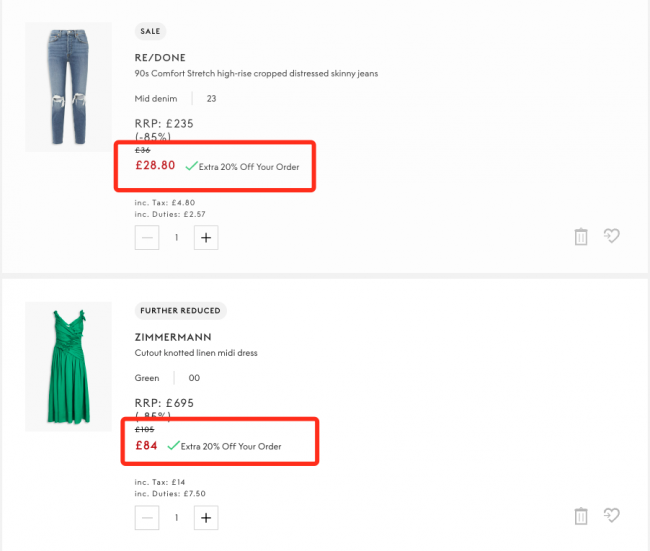The height and width of the screenshot is (551, 650).
Task: Open the green dress product thumbnail
Action: (x=69, y=368)
